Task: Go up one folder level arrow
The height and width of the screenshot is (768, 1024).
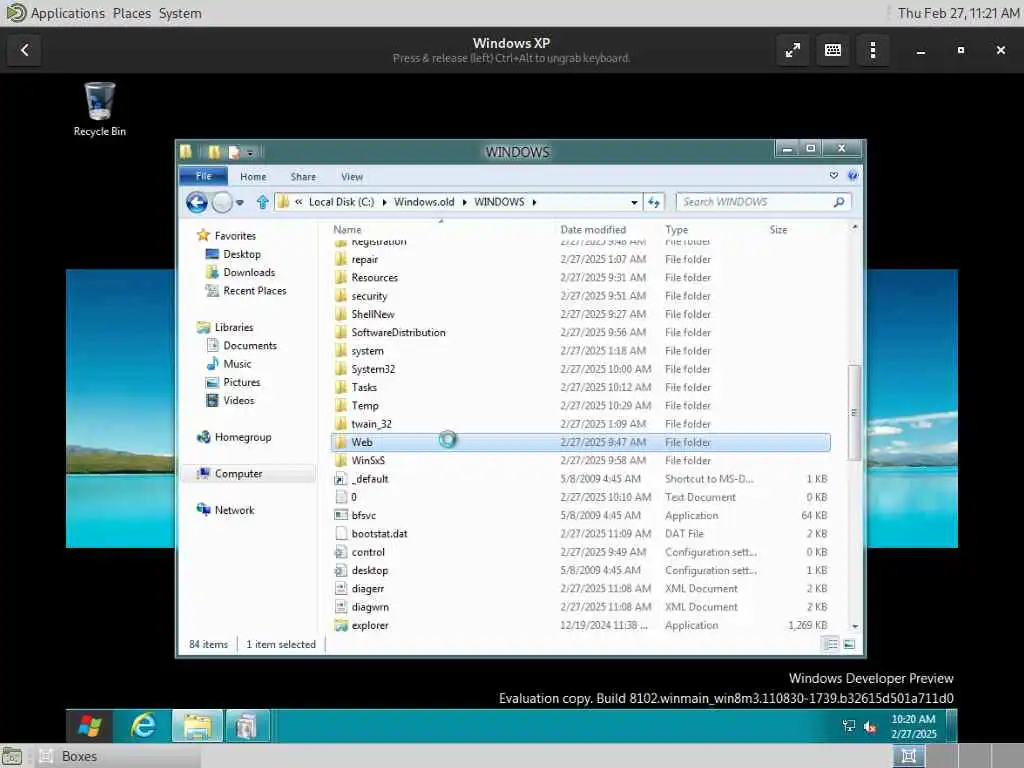Action: pos(263,202)
